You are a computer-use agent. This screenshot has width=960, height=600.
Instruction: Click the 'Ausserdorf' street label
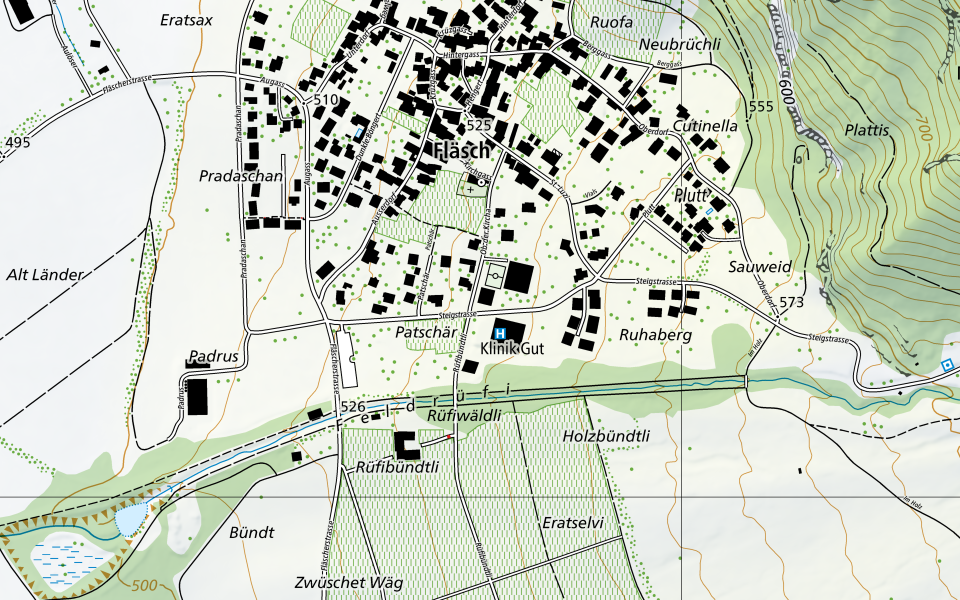point(385,211)
